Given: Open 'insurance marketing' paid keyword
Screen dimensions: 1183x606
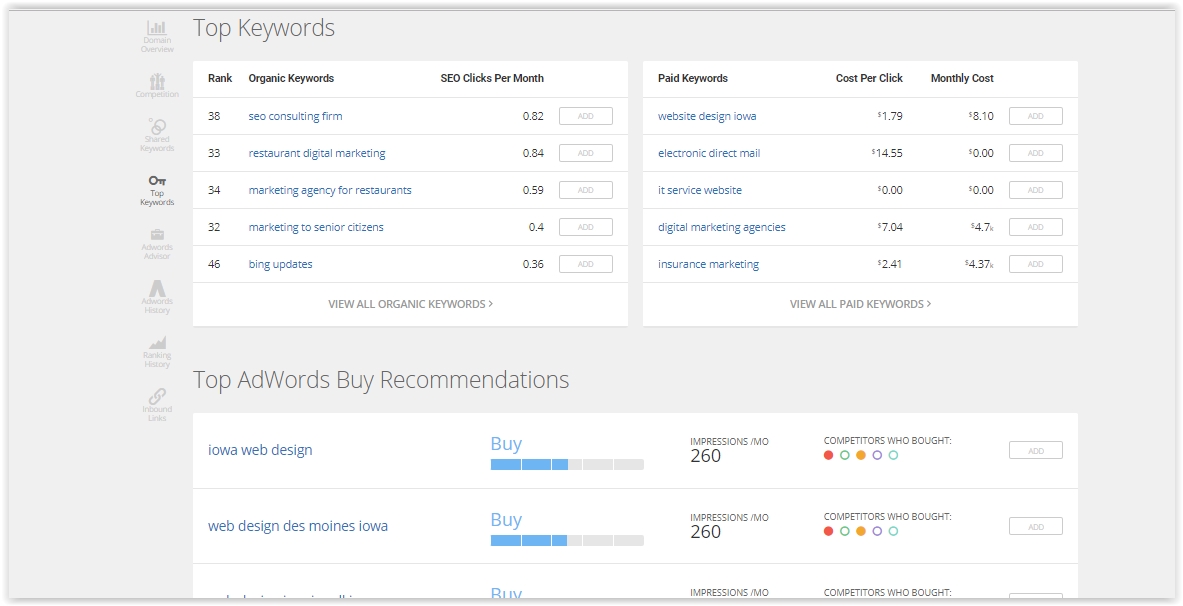Looking at the screenshot, I should click(x=708, y=264).
